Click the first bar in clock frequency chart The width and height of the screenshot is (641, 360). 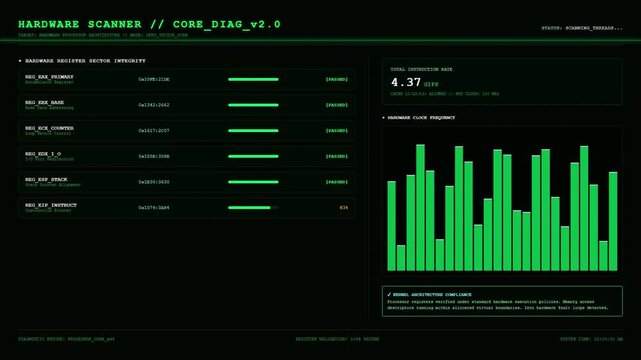click(392, 226)
